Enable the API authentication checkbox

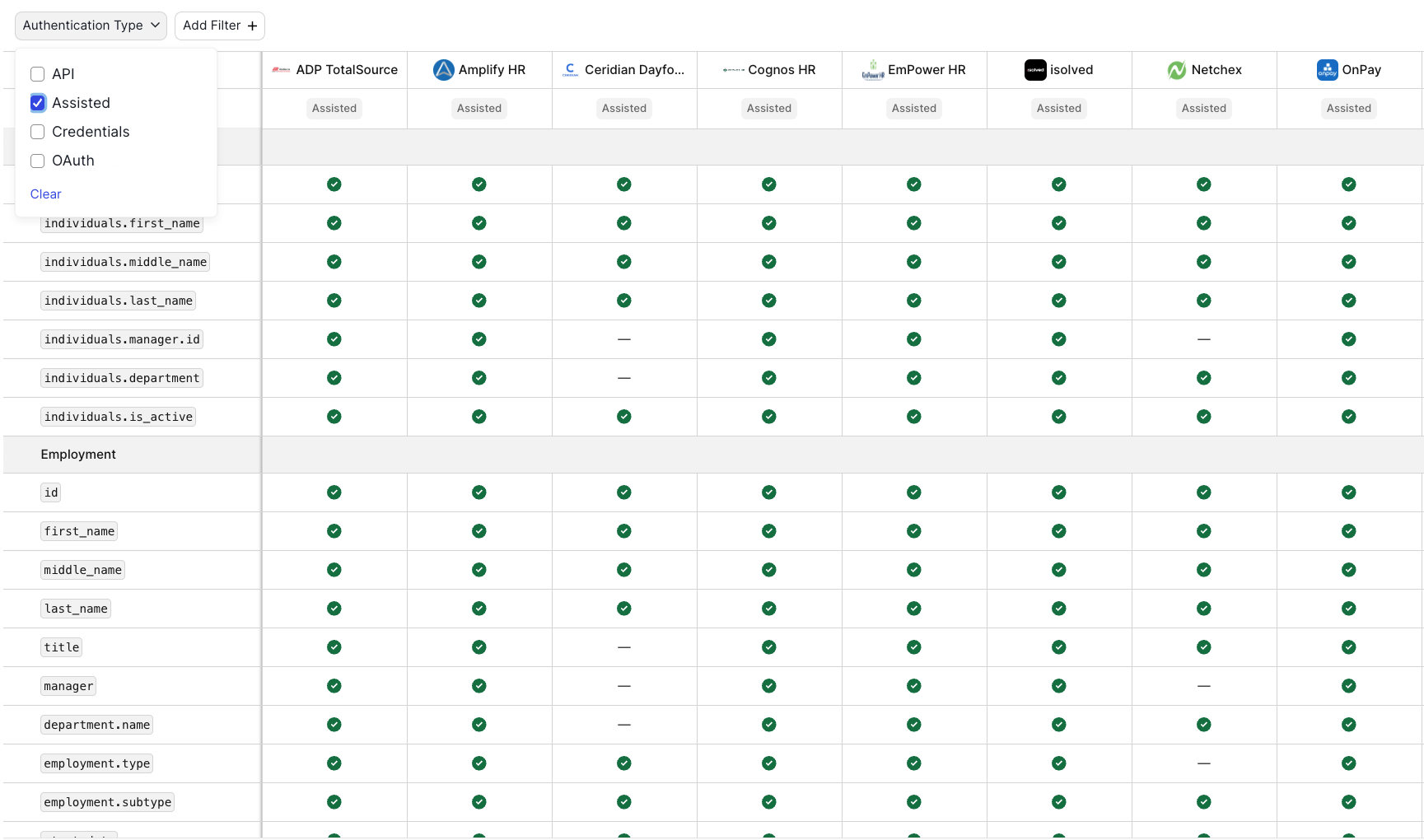[38, 74]
